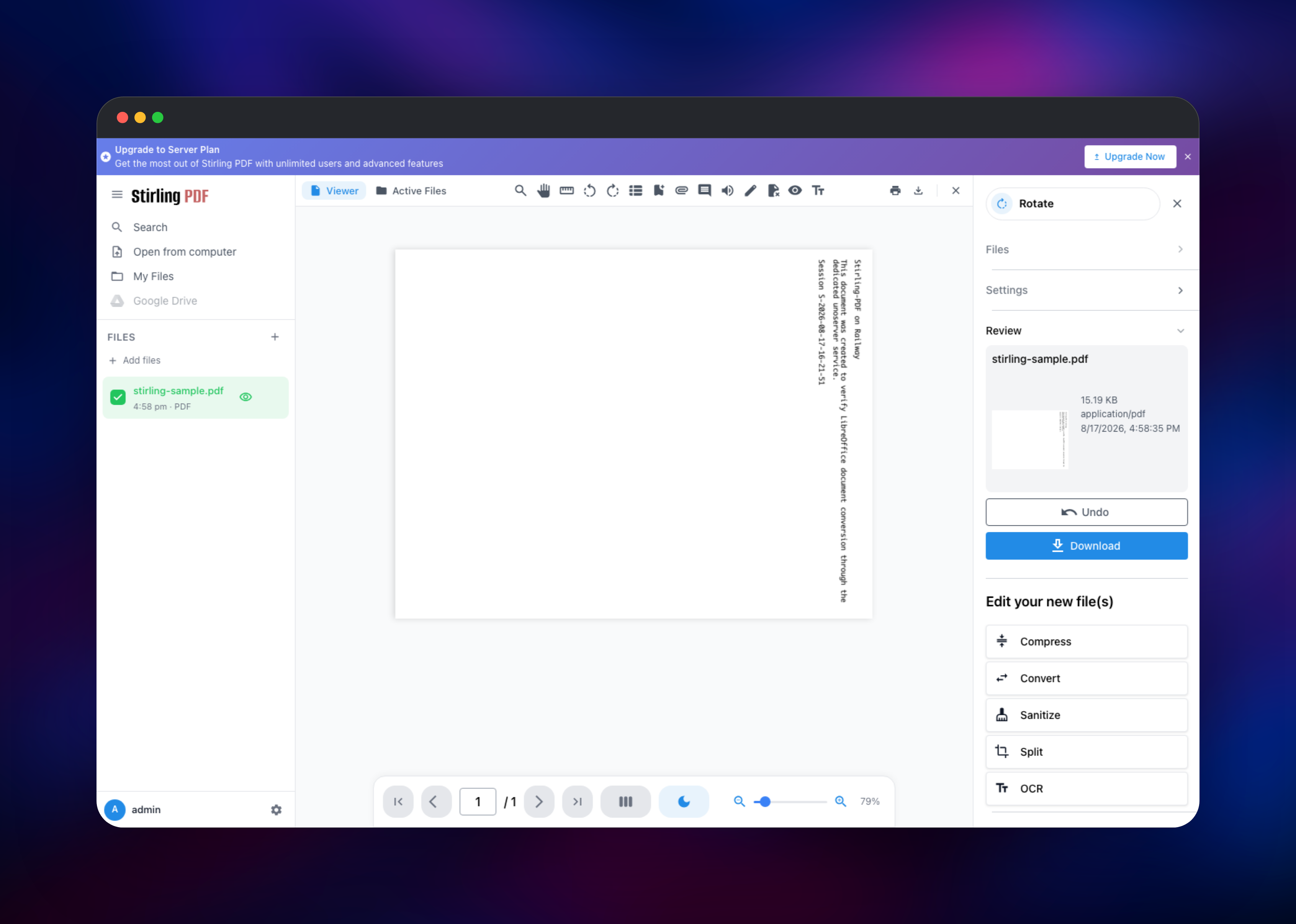Click the text size Tt icon in toolbar
The width and height of the screenshot is (1296, 924).
[x=818, y=191]
